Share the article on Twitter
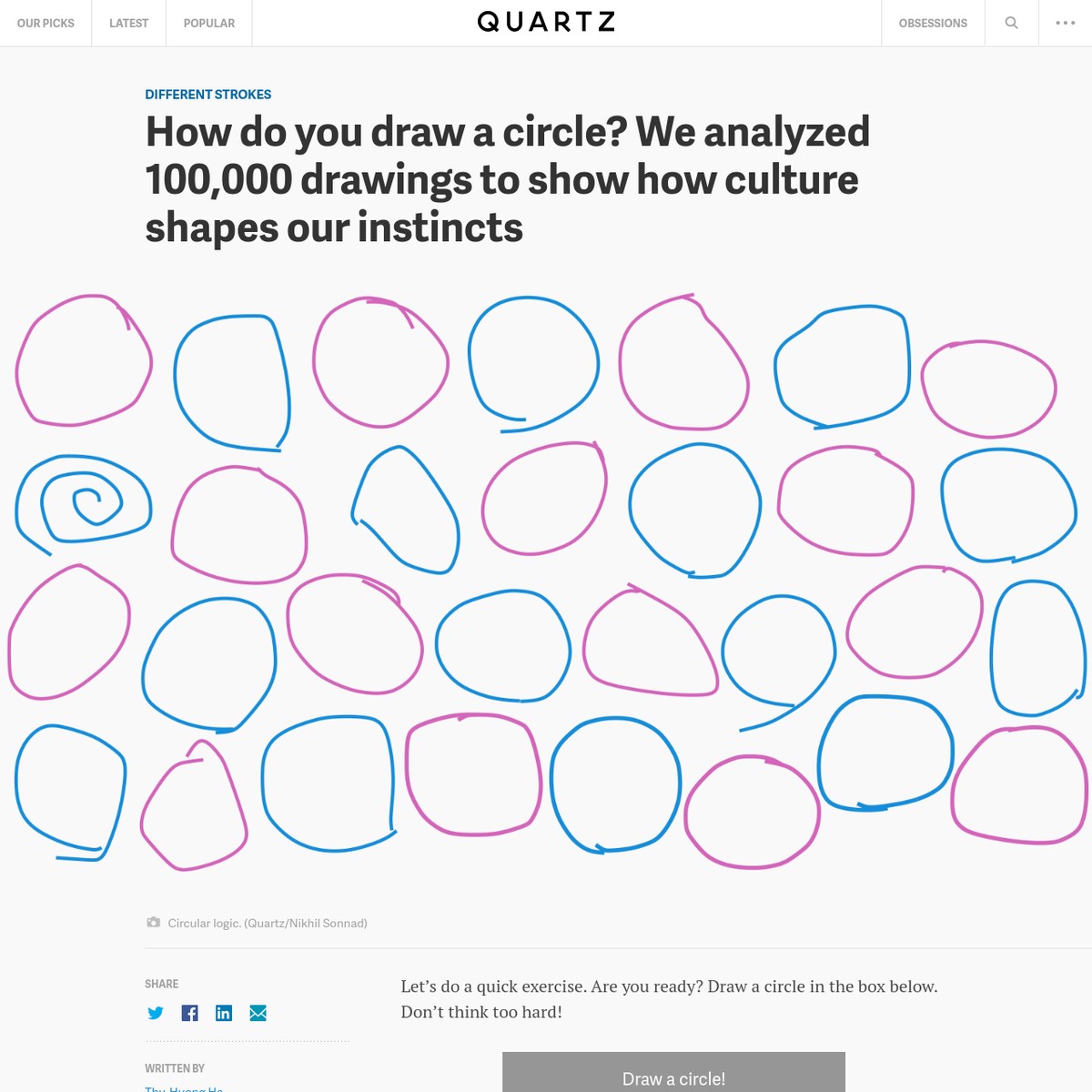 tap(156, 1013)
